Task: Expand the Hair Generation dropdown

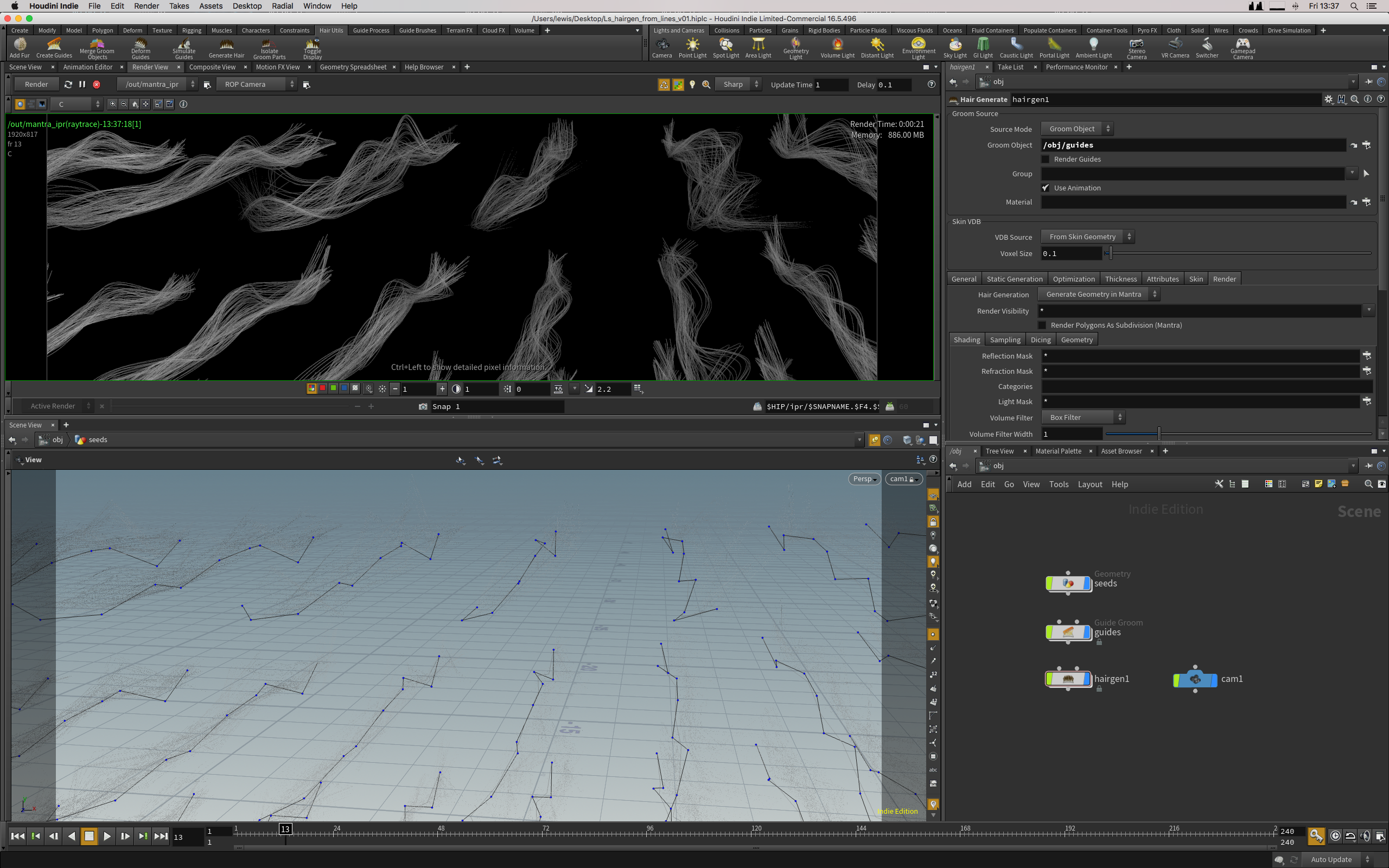Action: pos(1098,294)
